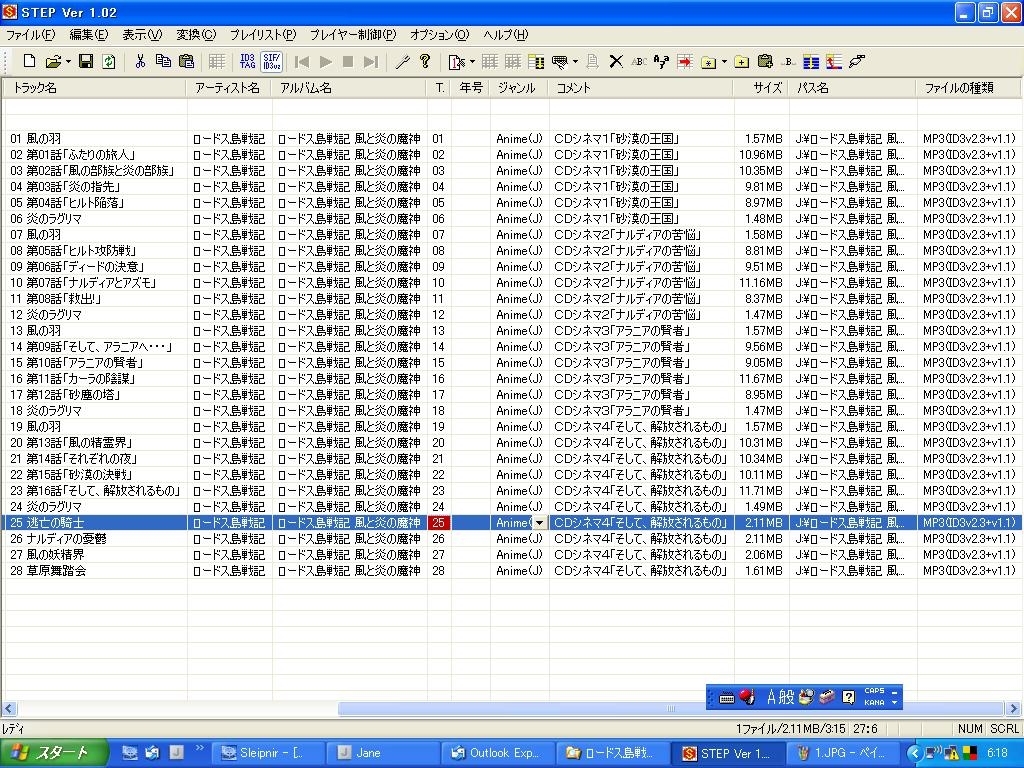Toggle the SIF/ID3v2 format button
1024x768 pixels.
click(x=272, y=62)
